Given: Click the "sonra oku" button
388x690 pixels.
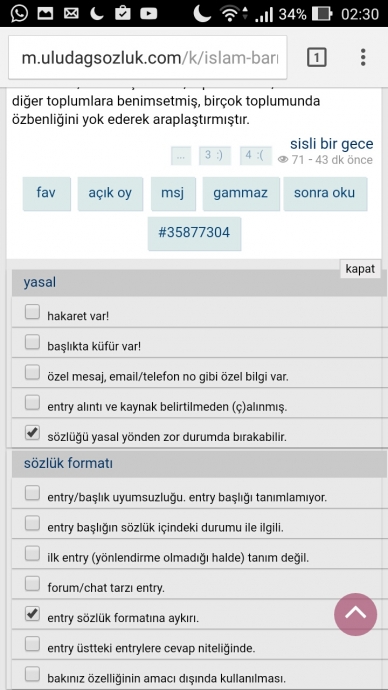Looking at the screenshot, I should [325, 194].
